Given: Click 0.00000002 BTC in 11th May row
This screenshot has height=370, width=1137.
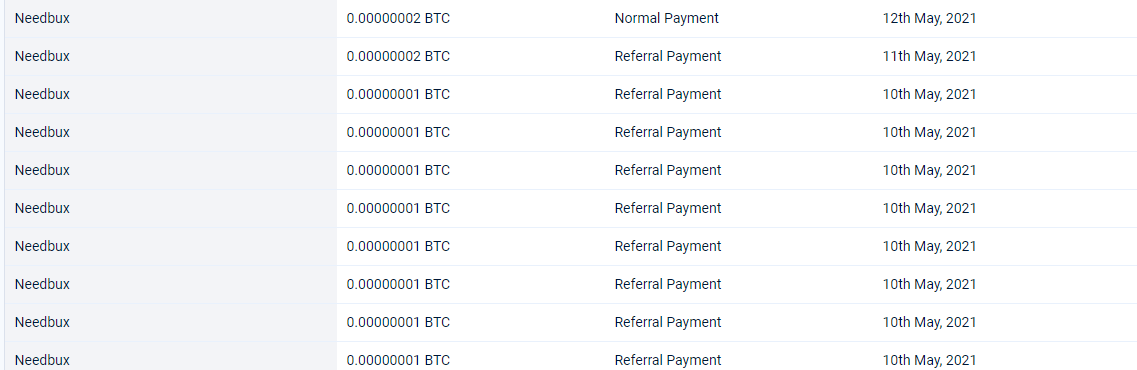Looking at the screenshot, I should [398, 56].
